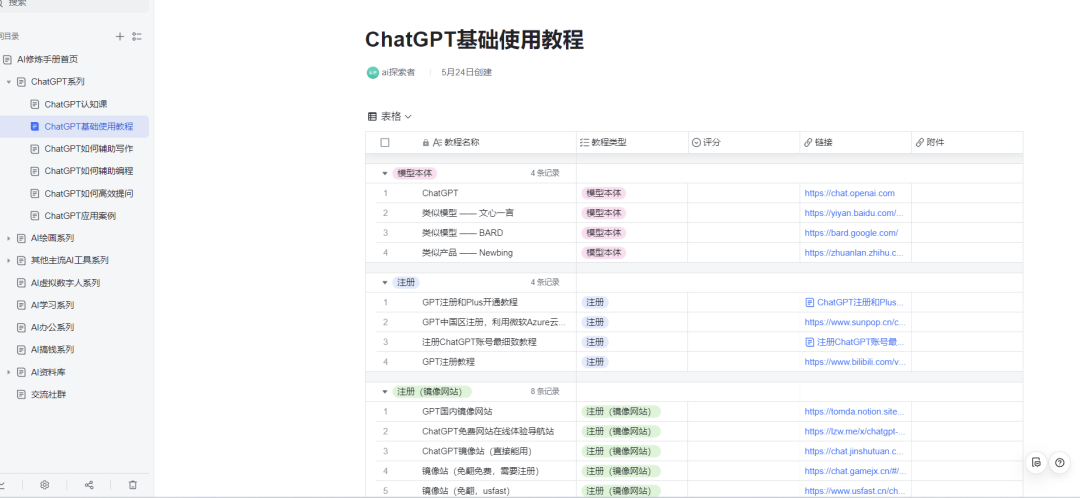Add a new page with the plus icon
Image resolution: width=1080 pixels, height=498 pixels.
[120, 37]
